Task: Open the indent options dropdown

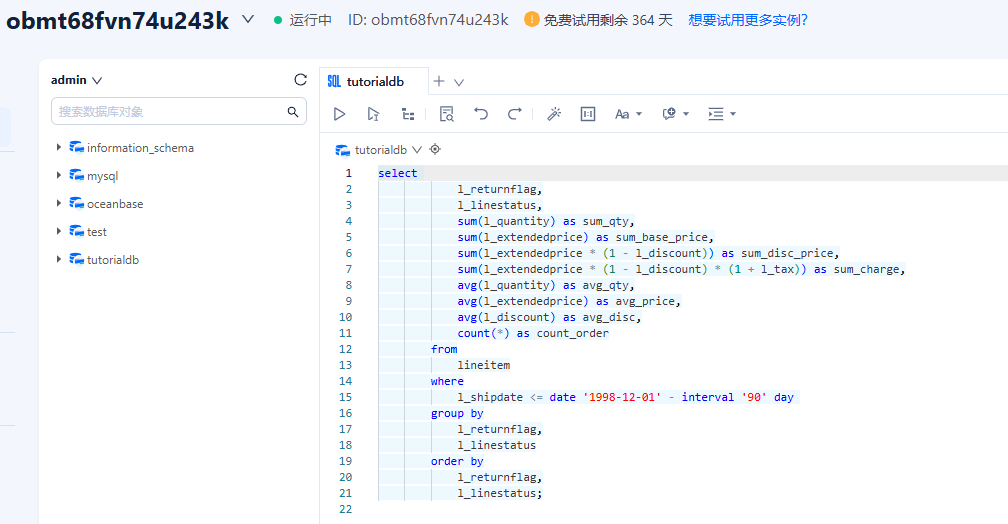Action: pyautogui.click(x=721, y=114)
